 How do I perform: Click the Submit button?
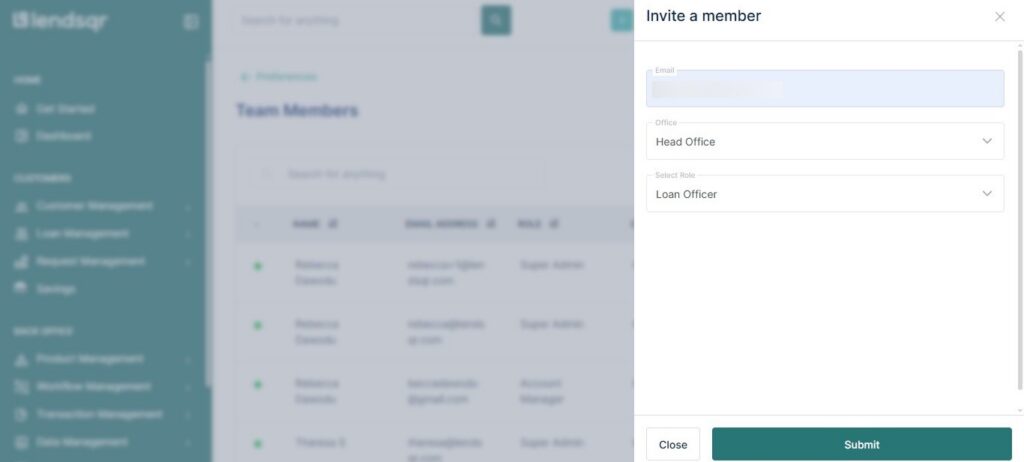pos(861,444)
